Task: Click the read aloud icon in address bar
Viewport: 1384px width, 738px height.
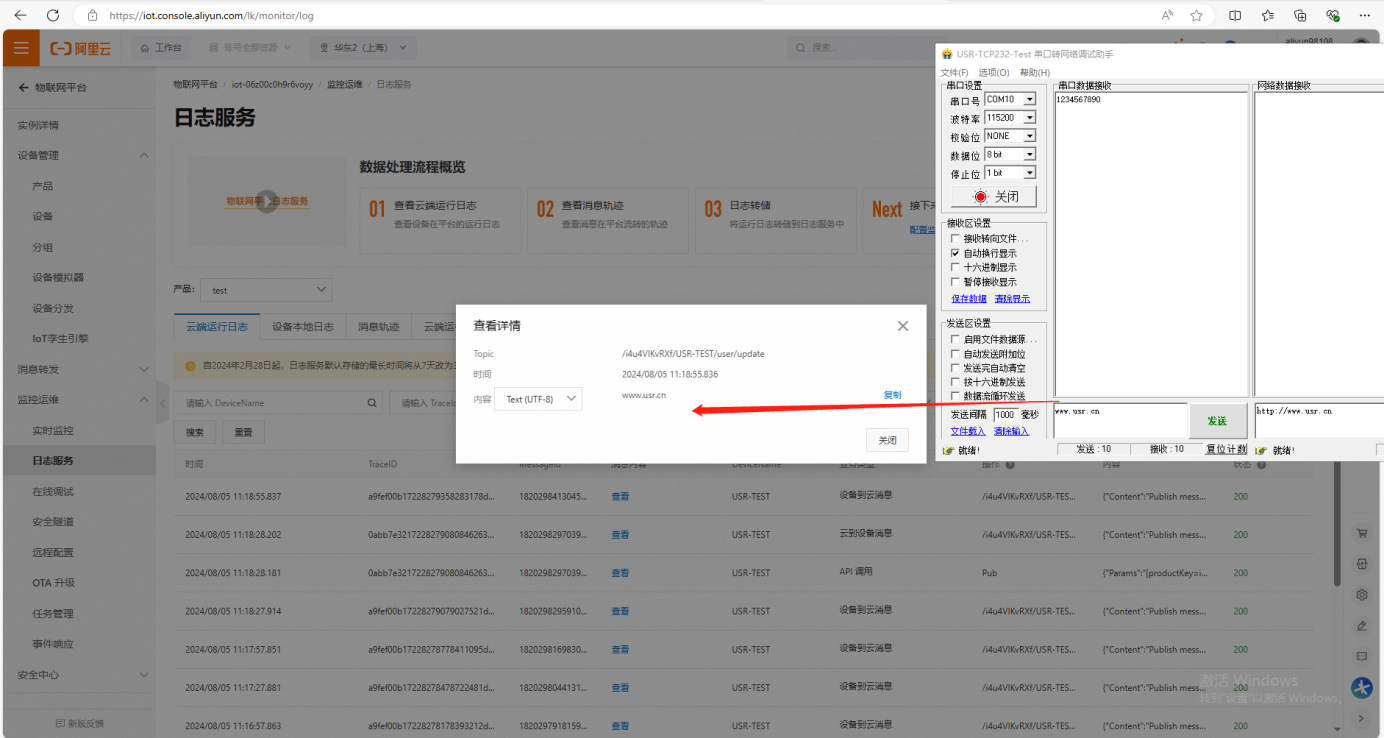Action: (1167, 15)
